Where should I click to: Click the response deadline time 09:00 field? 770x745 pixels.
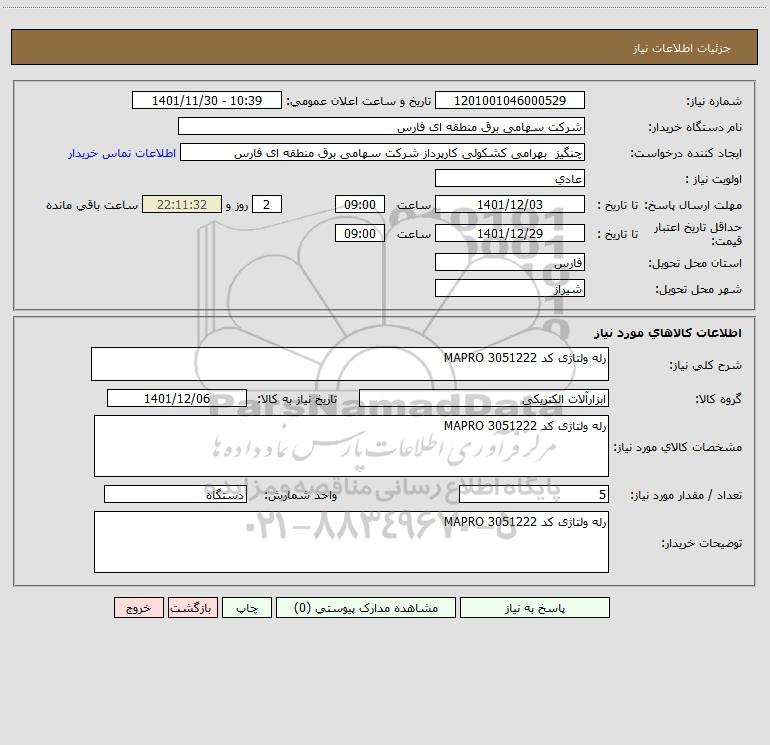point(359,204)
